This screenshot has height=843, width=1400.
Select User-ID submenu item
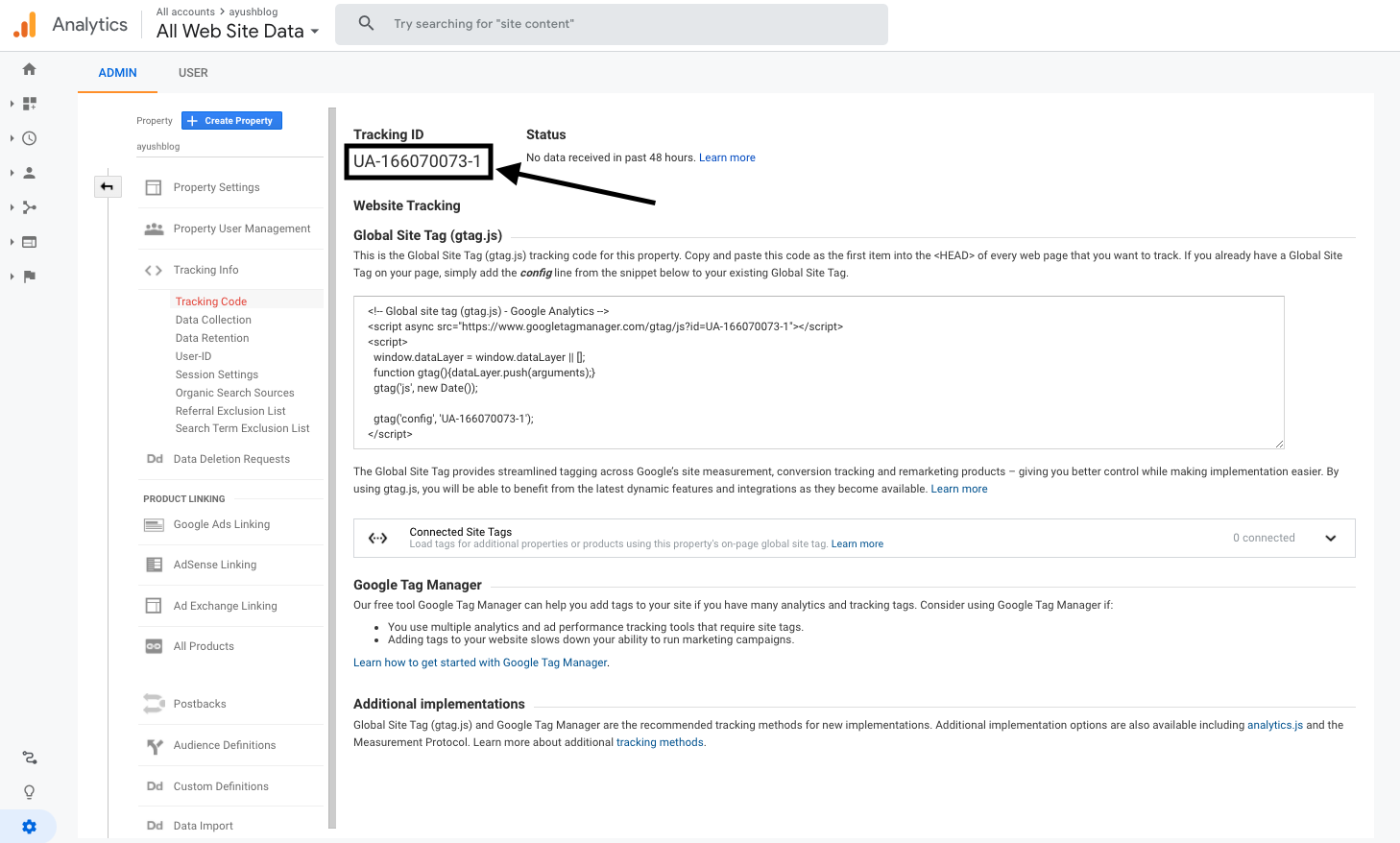(x=193, y=356)
